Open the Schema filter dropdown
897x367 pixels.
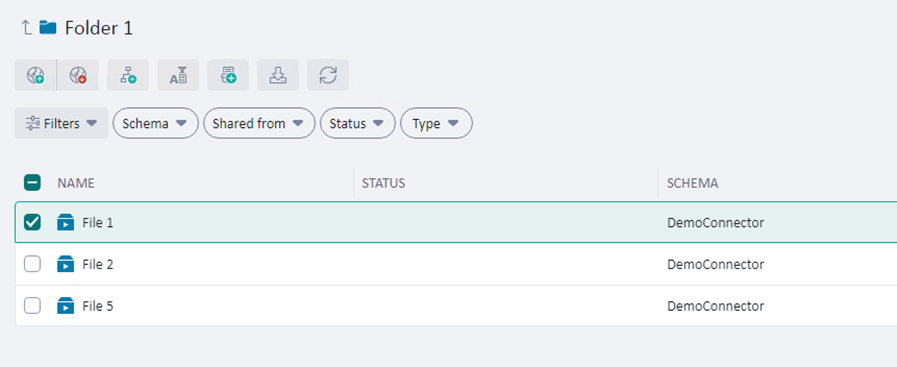click(156, 123)
